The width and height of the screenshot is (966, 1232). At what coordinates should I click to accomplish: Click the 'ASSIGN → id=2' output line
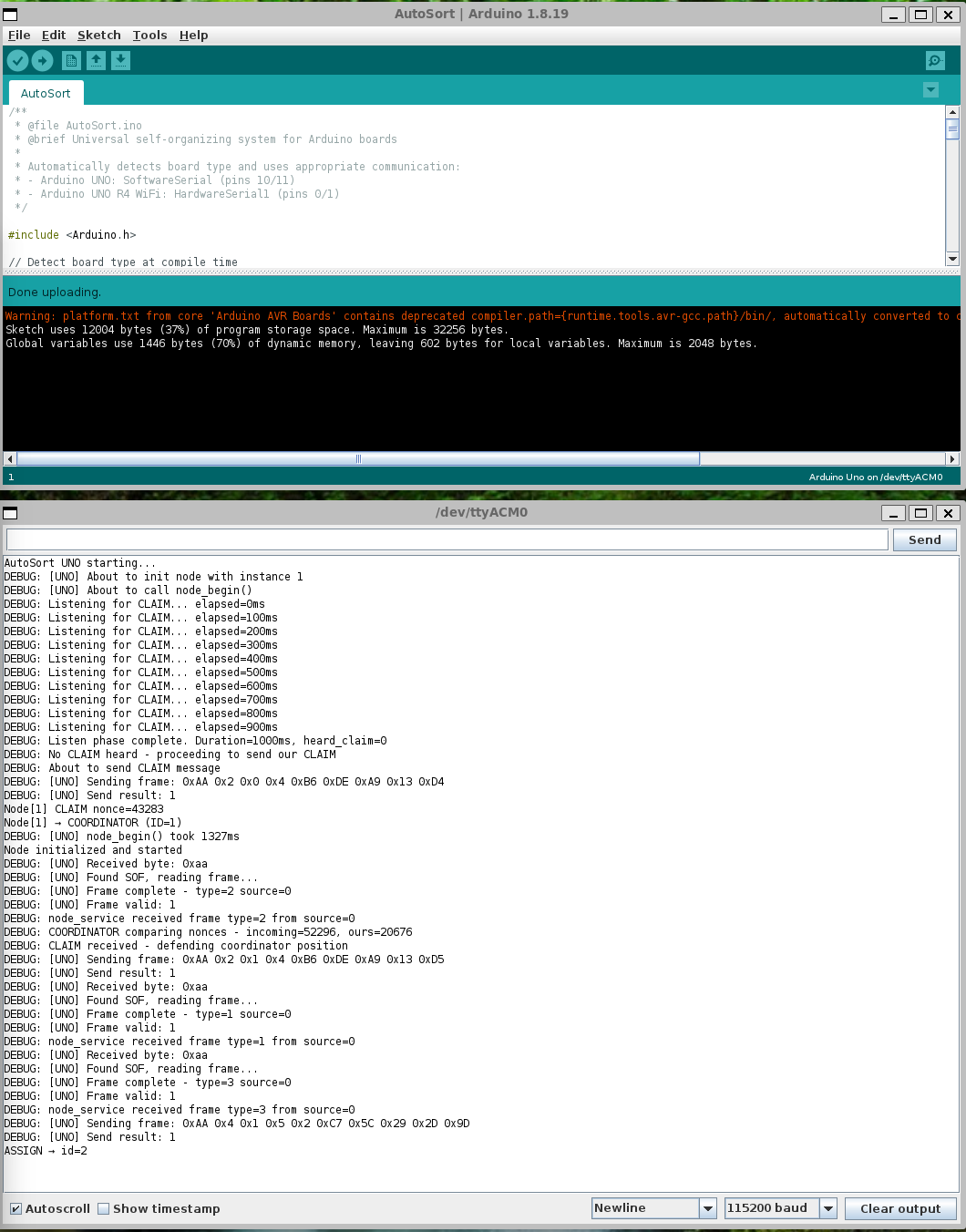pyautogui.click(x=46, y=1151)
